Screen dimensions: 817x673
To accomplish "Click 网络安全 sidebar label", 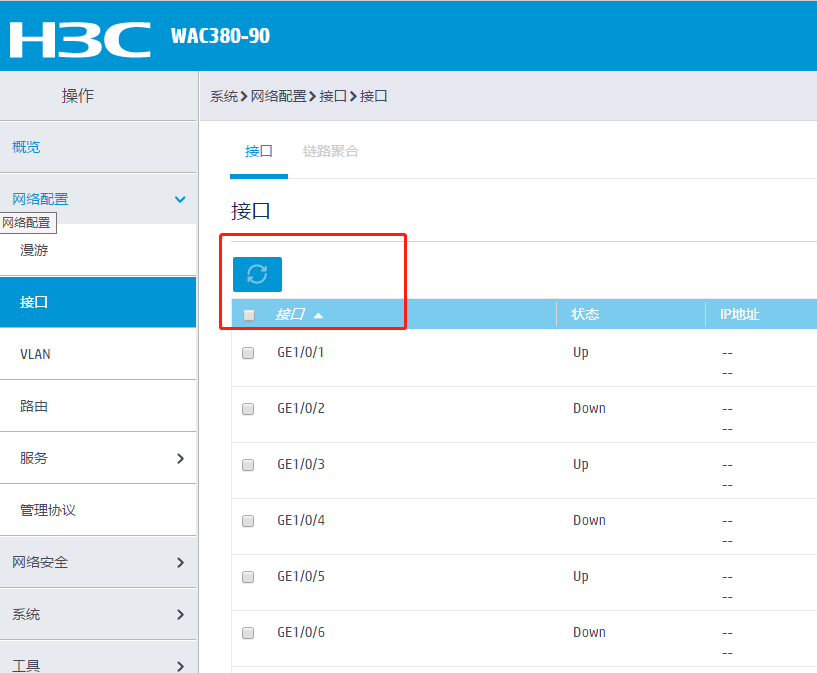I will [x=40, y=562].
